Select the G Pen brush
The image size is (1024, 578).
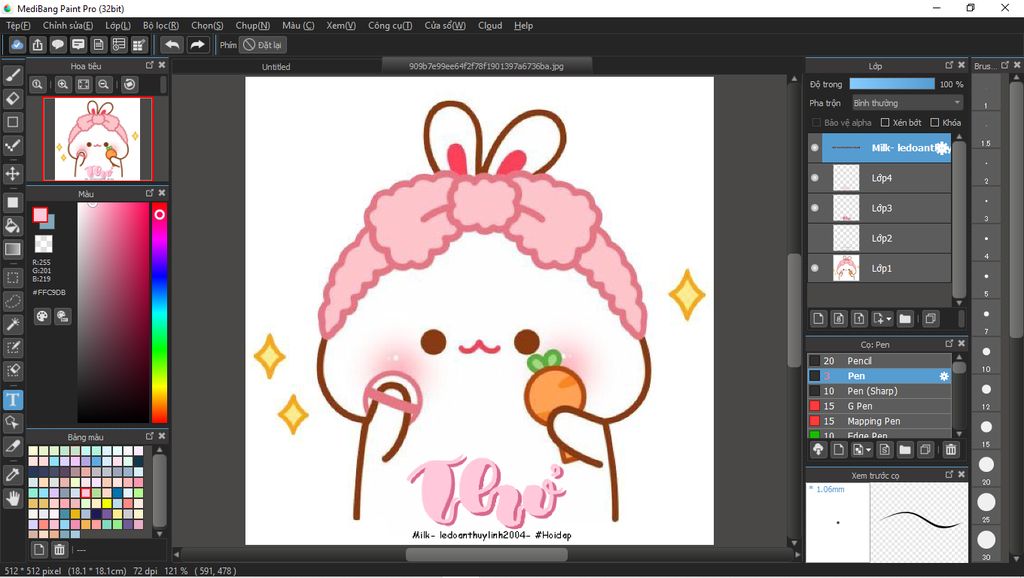click(x=879, y=406)
